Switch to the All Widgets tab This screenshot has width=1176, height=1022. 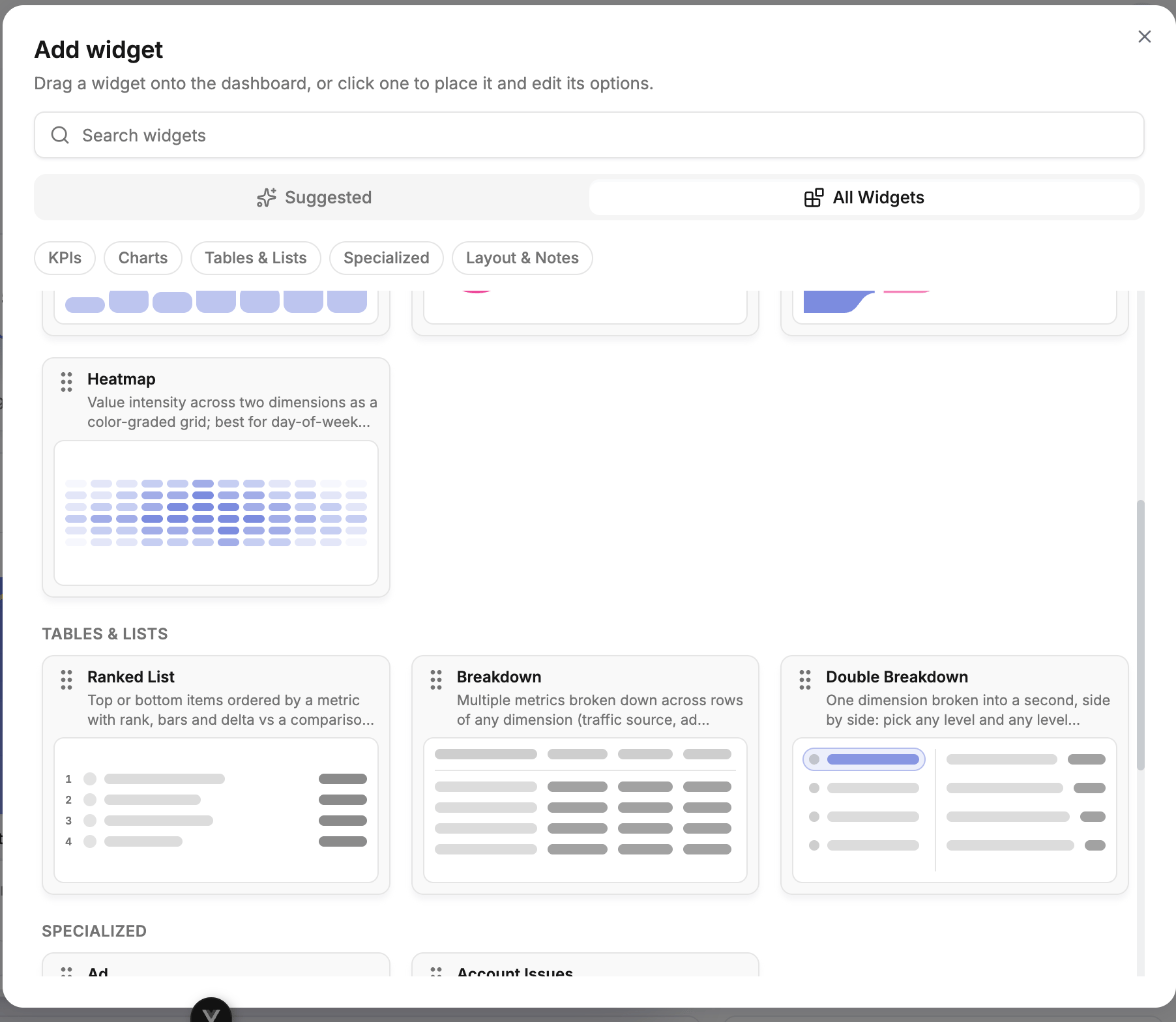click(864, 197)
